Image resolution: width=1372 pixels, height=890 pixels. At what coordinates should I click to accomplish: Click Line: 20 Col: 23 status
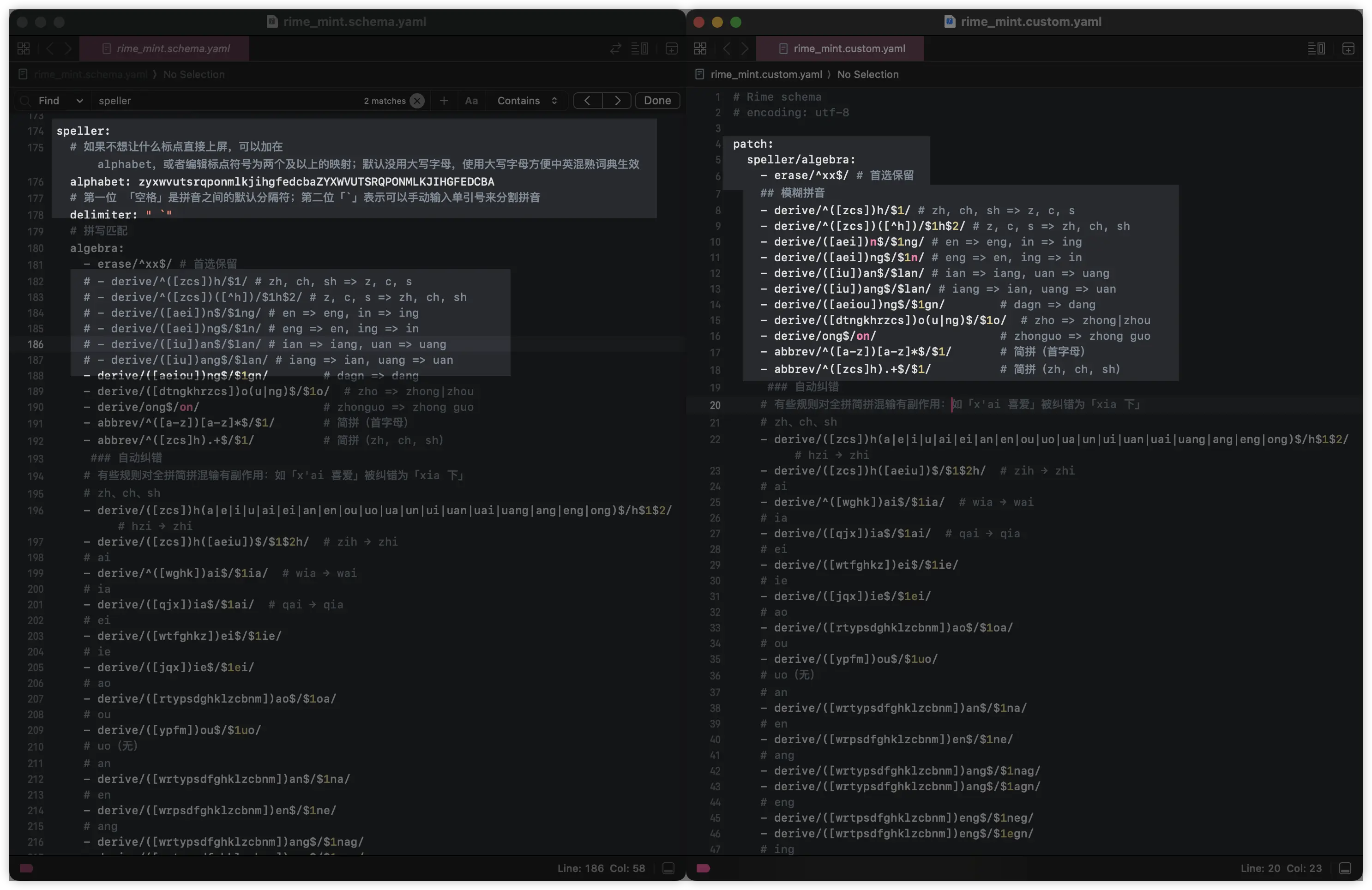click(x=1281, y=868)
